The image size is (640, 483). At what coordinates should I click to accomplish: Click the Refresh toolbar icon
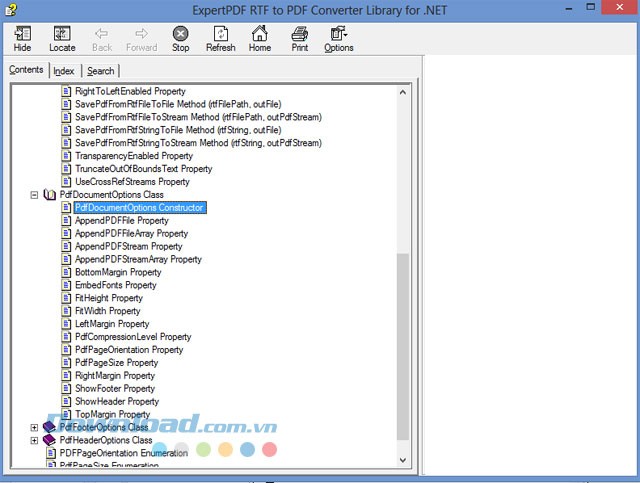[220, 33]
